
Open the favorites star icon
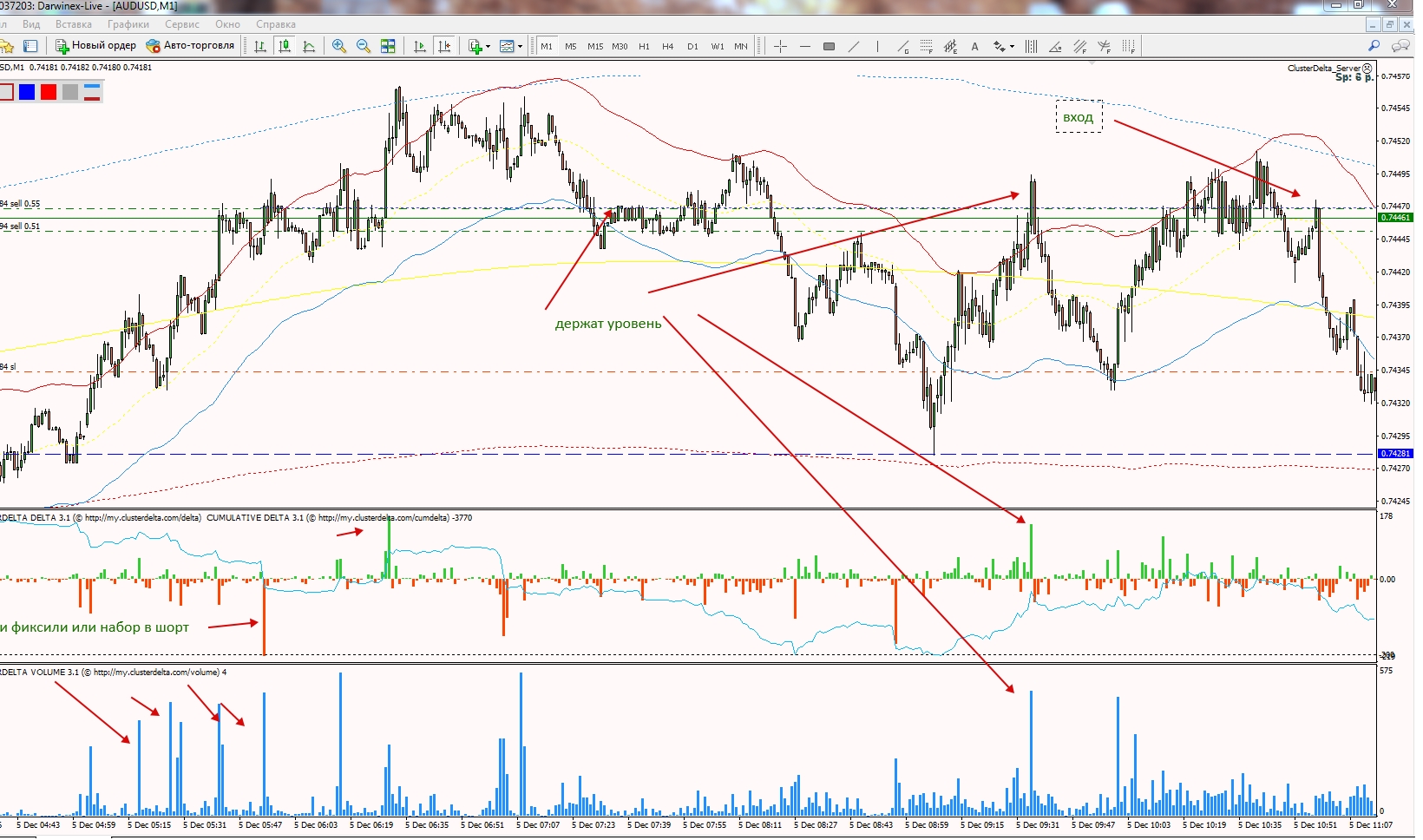click(x=6, y=46)
